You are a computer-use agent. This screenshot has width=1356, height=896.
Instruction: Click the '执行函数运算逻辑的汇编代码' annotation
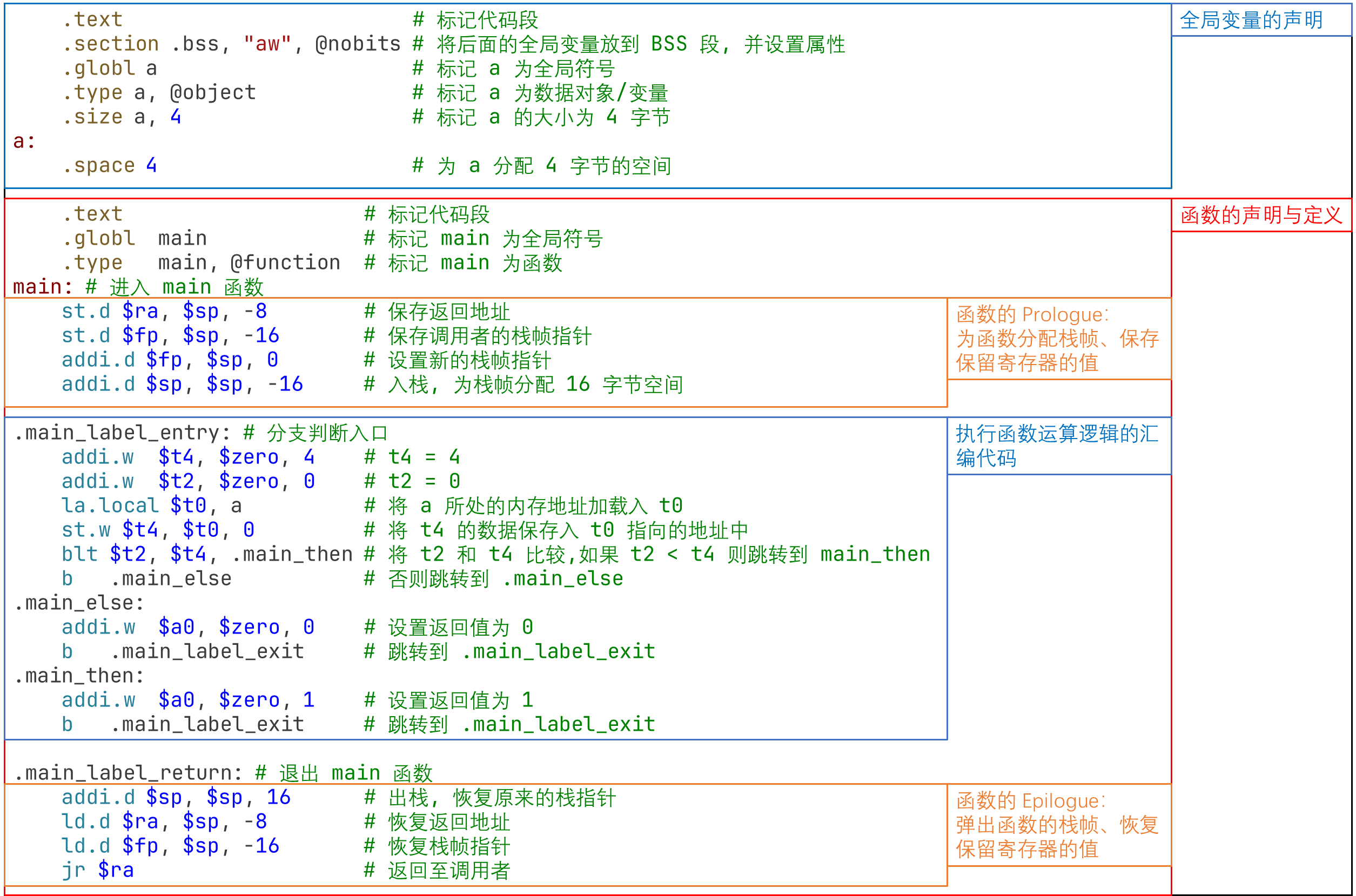point(1058,446)
